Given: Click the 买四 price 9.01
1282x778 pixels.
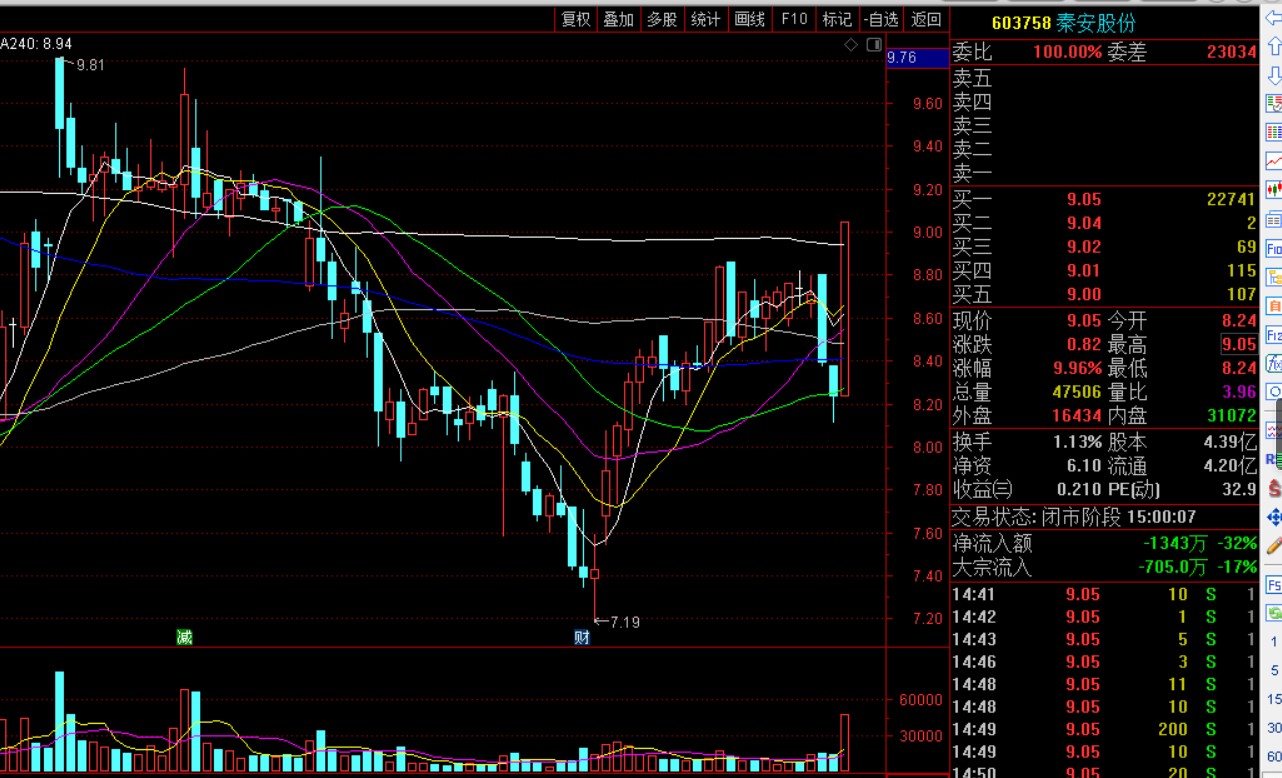Looking at the screenshot, I should click(x=1084, y=271).
